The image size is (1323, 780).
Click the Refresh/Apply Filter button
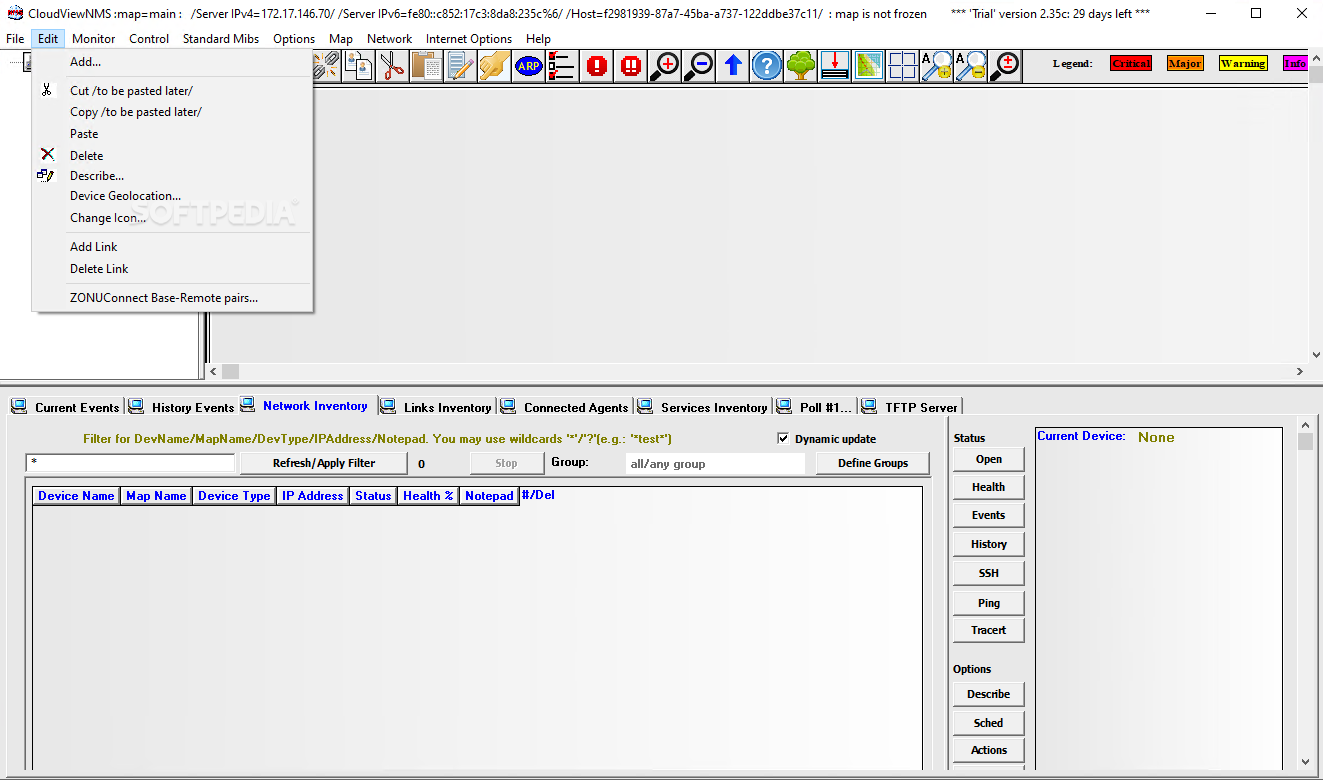pyautogui.click(x=324, y=463)
